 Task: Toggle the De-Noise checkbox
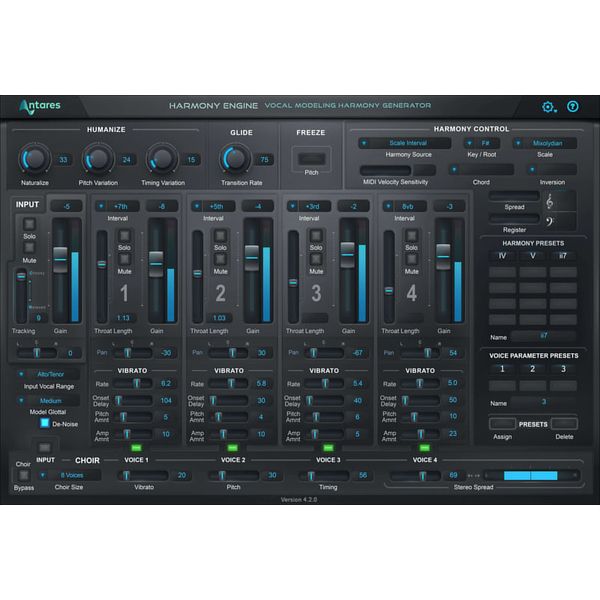[45, 422]
